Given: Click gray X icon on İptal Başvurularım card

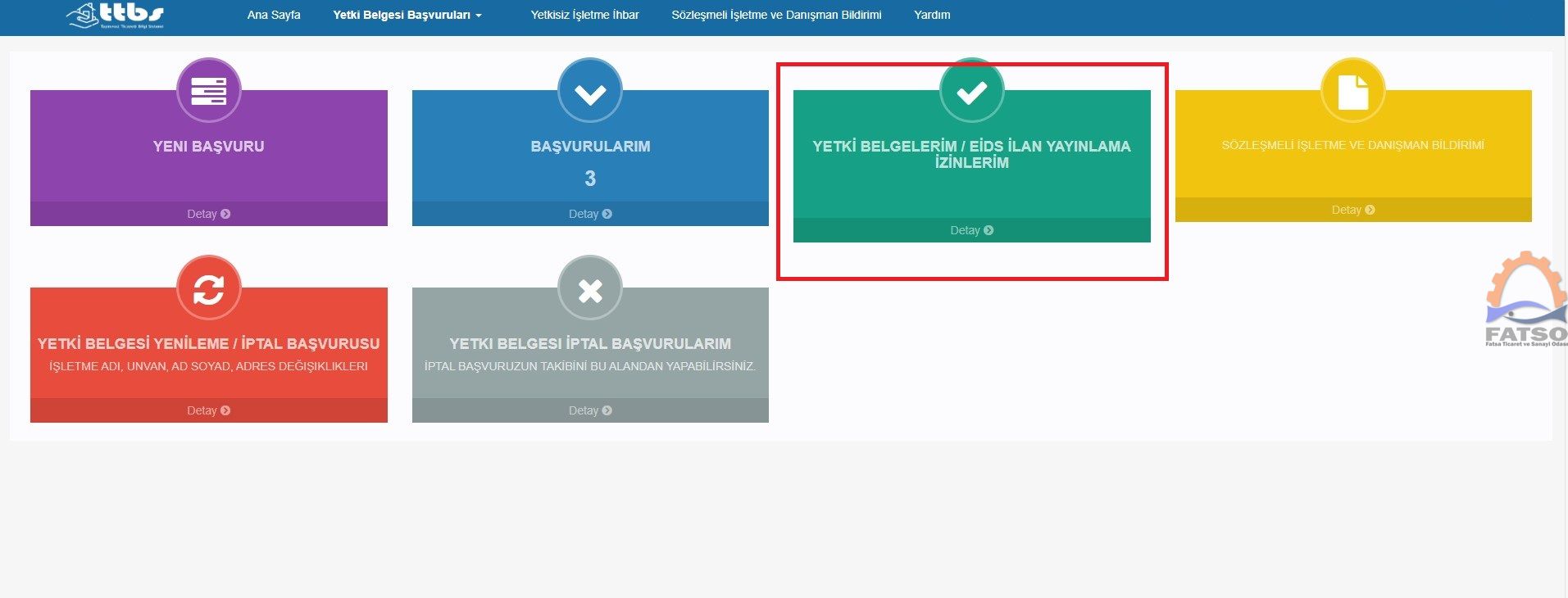Looking at the screenshot, I should [589, 290].
